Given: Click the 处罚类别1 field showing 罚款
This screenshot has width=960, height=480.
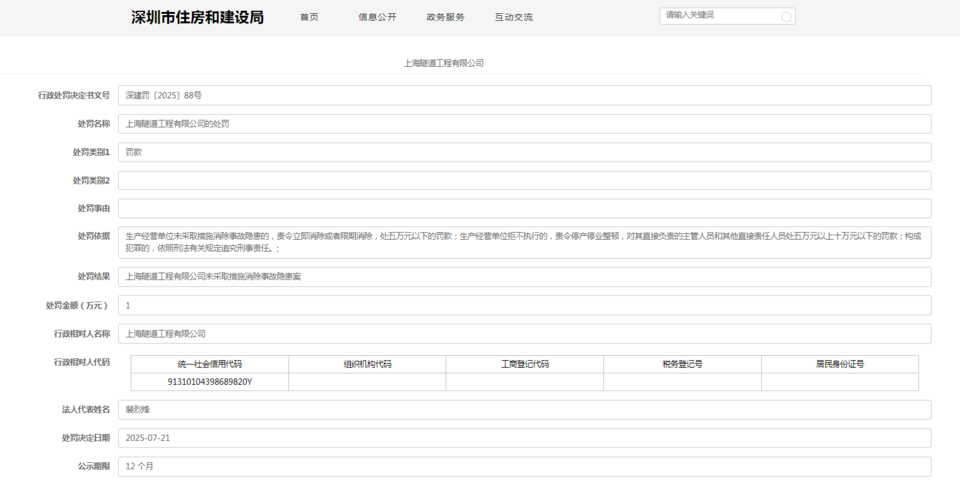Looking at the screenshot, I should (x=525, y=152).
